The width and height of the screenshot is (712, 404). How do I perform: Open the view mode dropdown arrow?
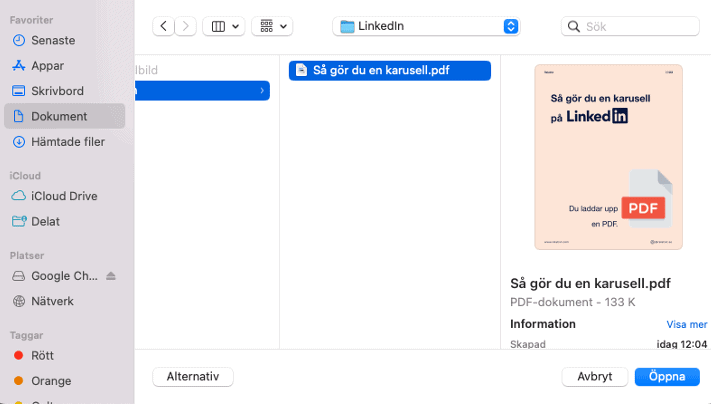[x=235, y=26]
